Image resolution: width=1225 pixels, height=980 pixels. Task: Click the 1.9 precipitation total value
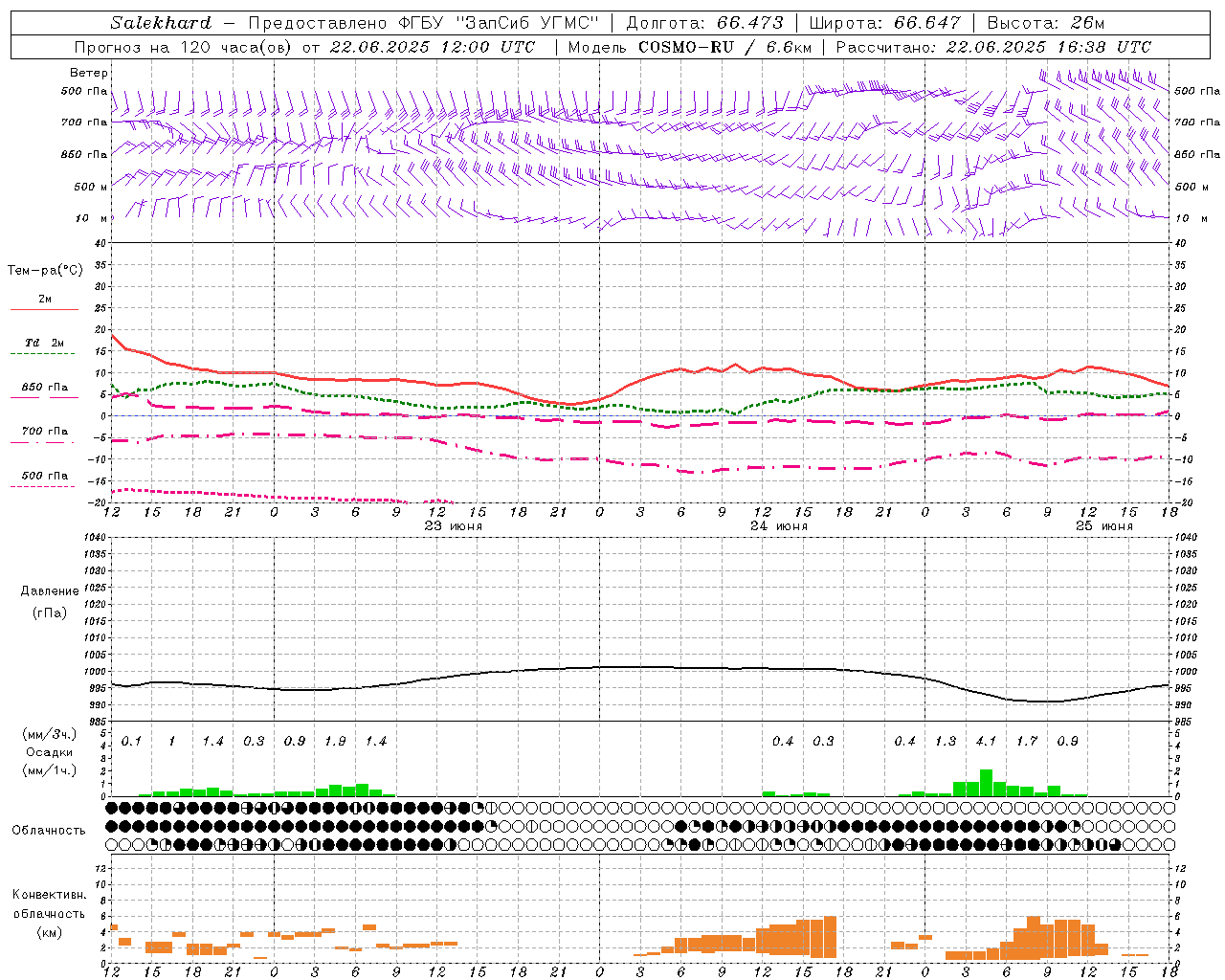coord(335,742)
